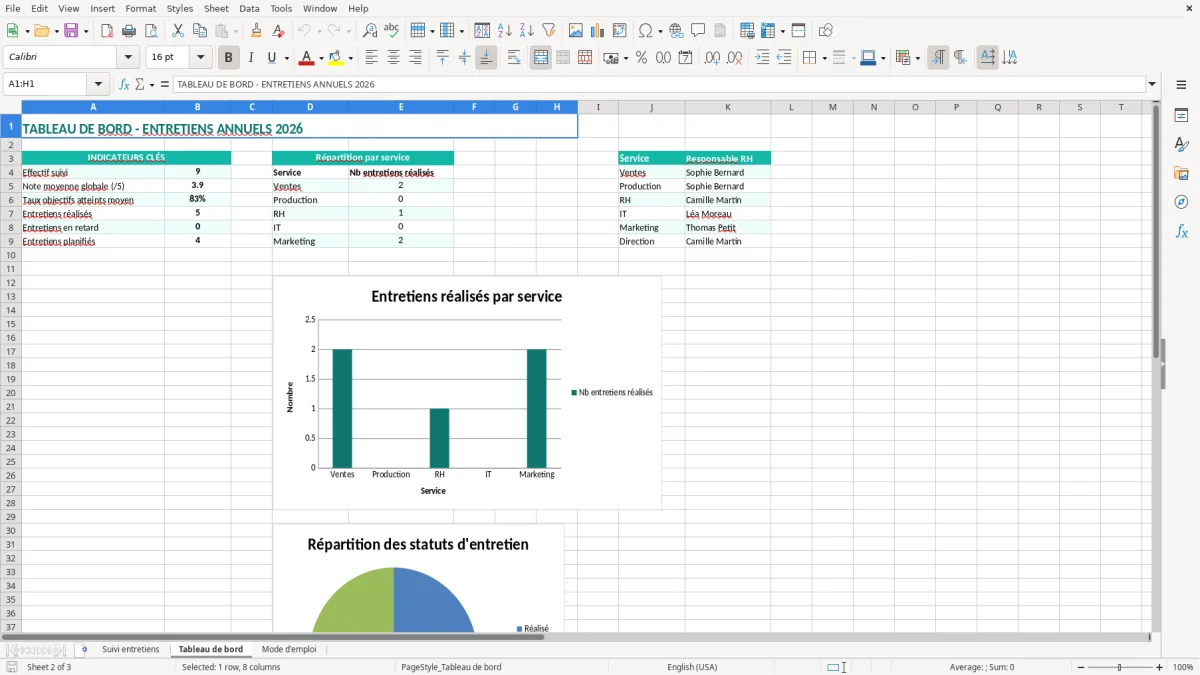Click the Insert Chart icon
Image resolution: width=1200 pixels, height=675 pixels.
click(x=597, y=31)
